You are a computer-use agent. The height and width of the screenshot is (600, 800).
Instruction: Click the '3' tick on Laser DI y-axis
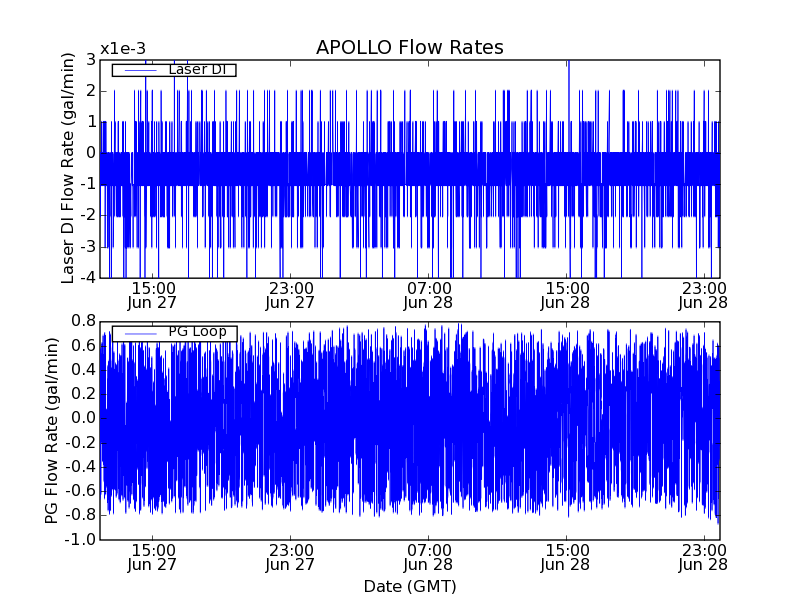pyautogui.click(x=91, y=60)
